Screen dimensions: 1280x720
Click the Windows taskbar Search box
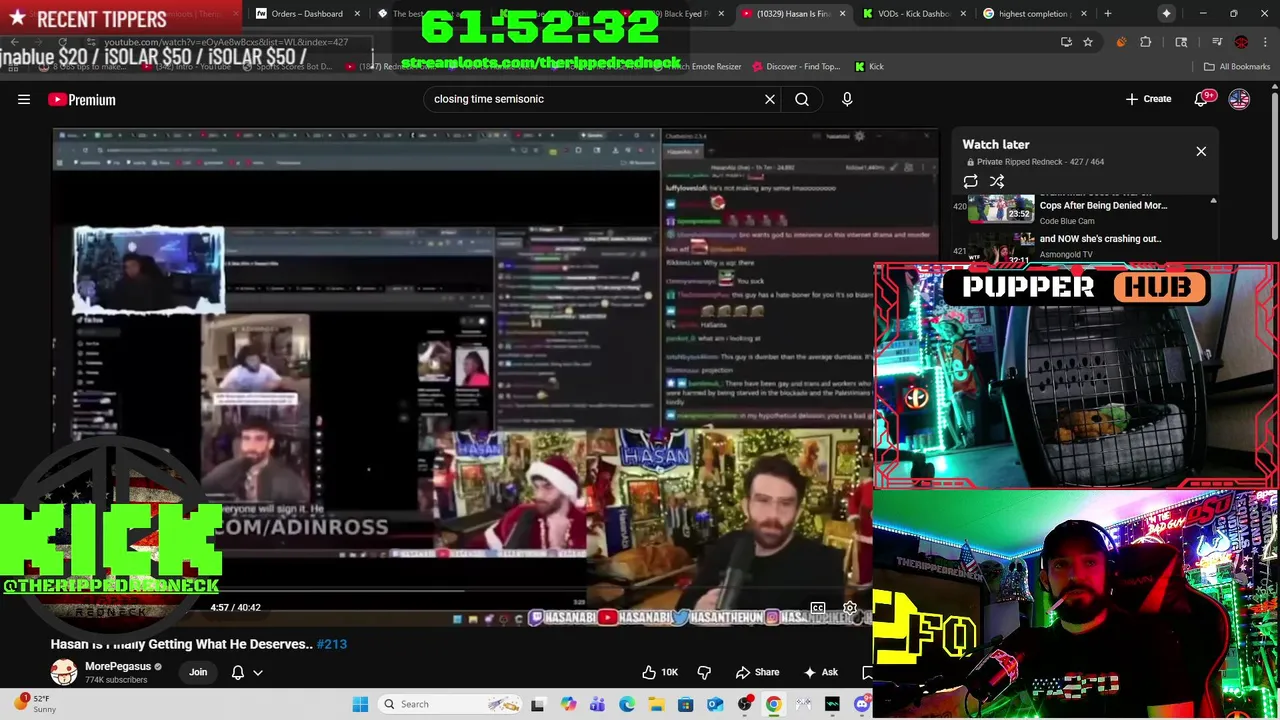(452, 704)
